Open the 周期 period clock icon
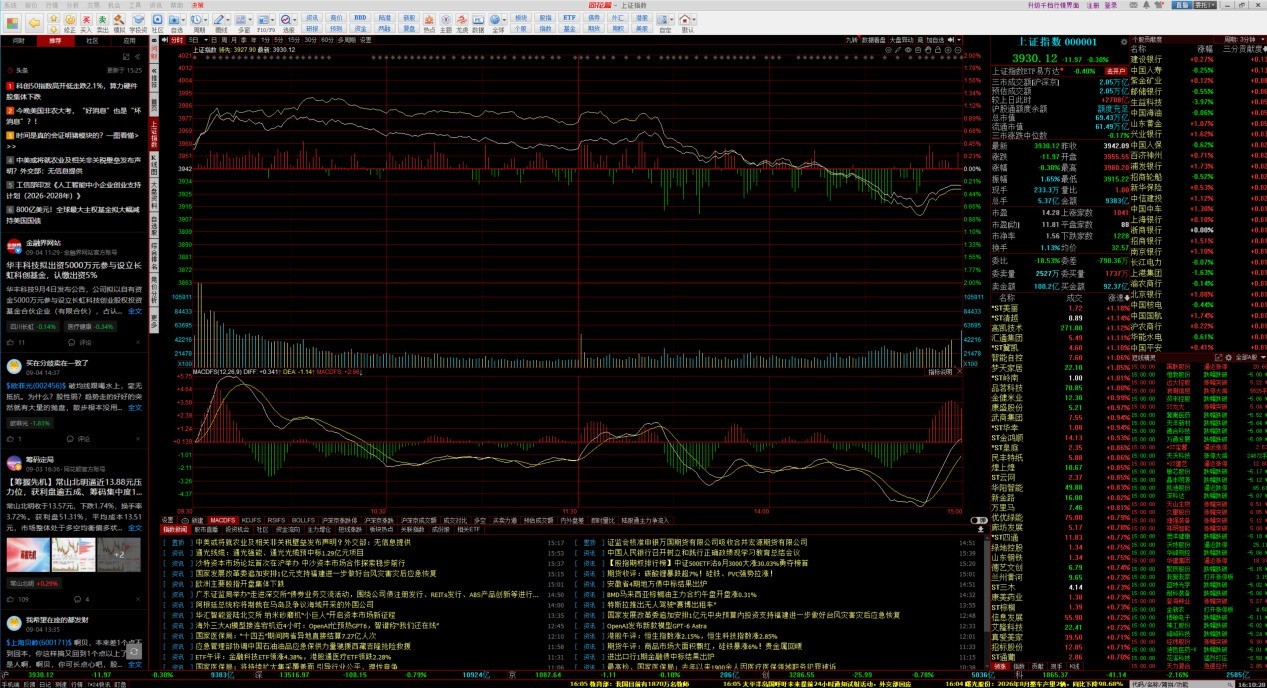The height and width of the screenshot is (688, 1267). tap(196, 22)
